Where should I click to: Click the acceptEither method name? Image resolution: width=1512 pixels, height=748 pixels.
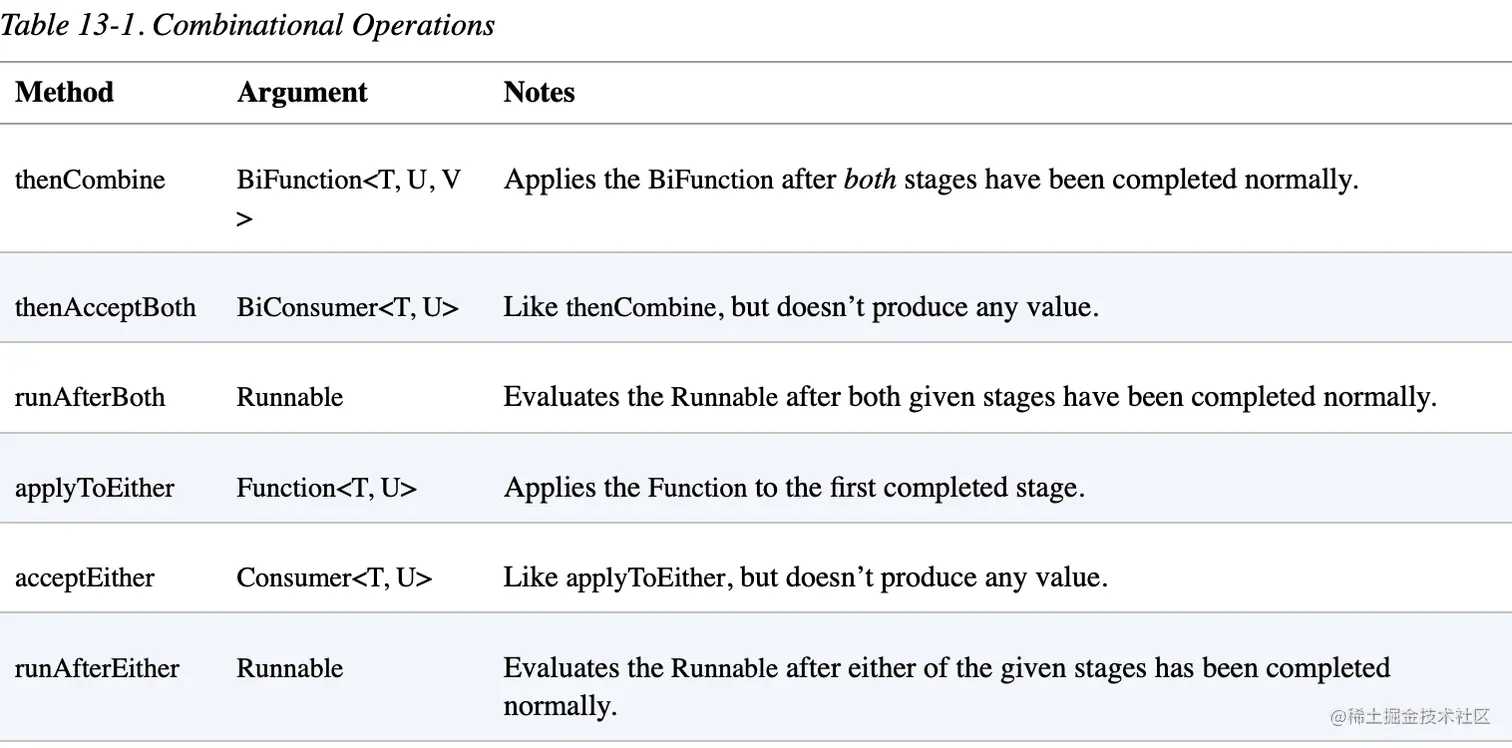click(x=84, y=578)
